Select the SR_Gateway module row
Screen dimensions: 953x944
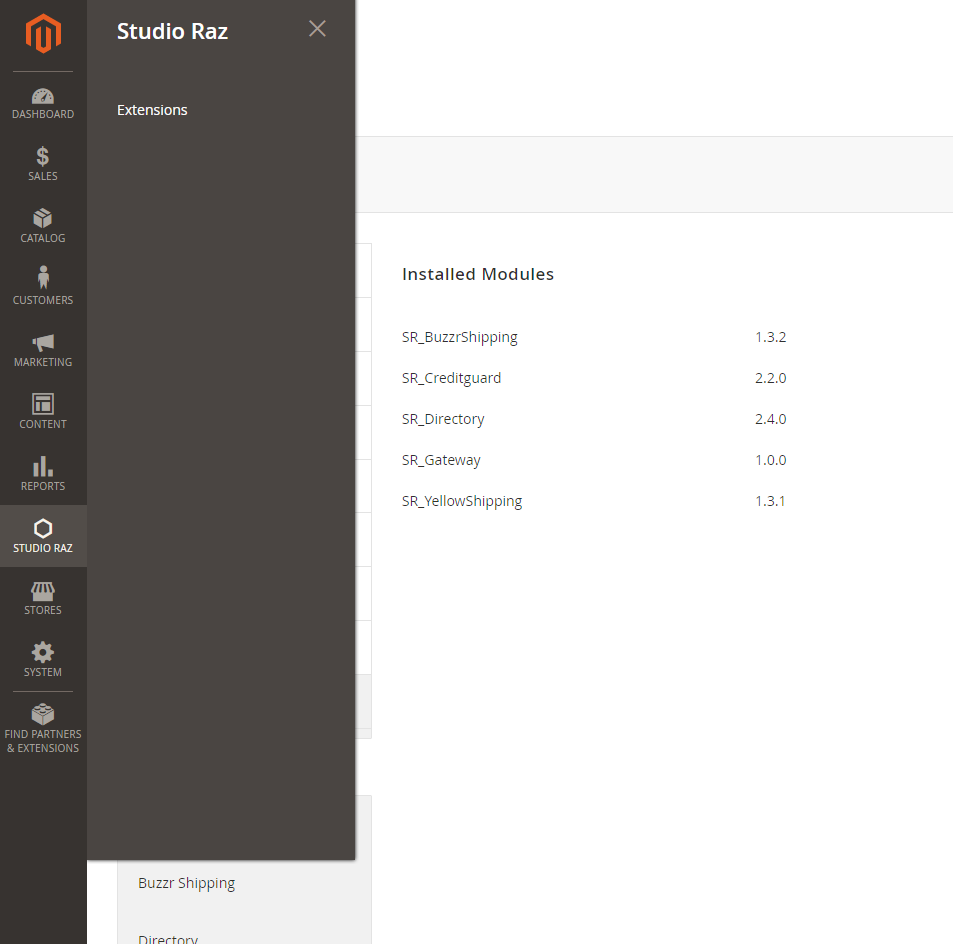tap(441, 460)
